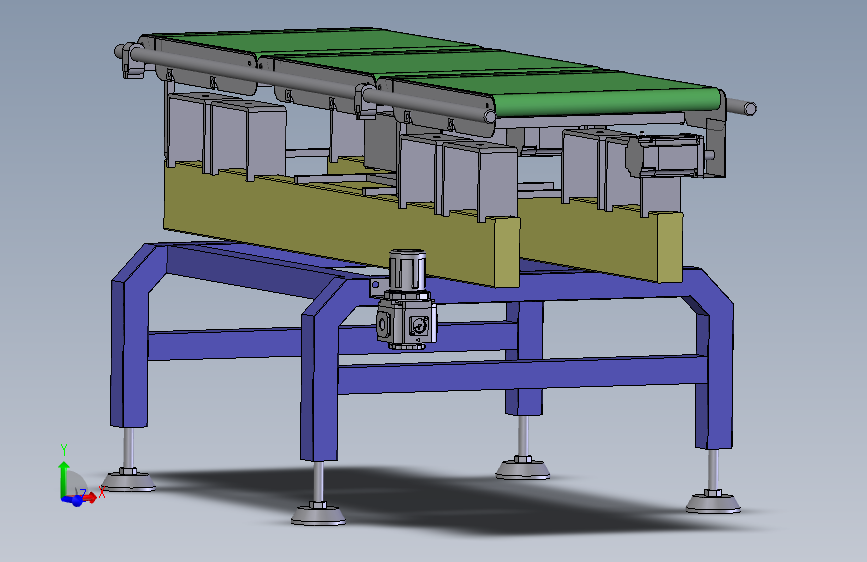This screenshot has height=562, width=867.
Task: Select the lower front cross brace of blue frame
Action: pos(523,374)
